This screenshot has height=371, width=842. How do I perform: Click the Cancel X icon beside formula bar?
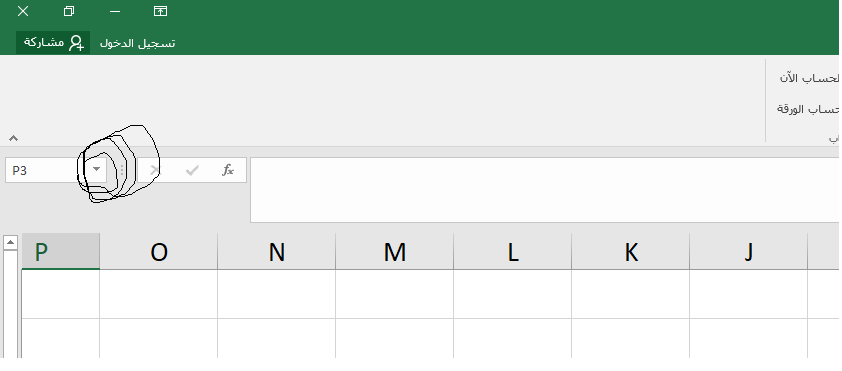(154, 170)
